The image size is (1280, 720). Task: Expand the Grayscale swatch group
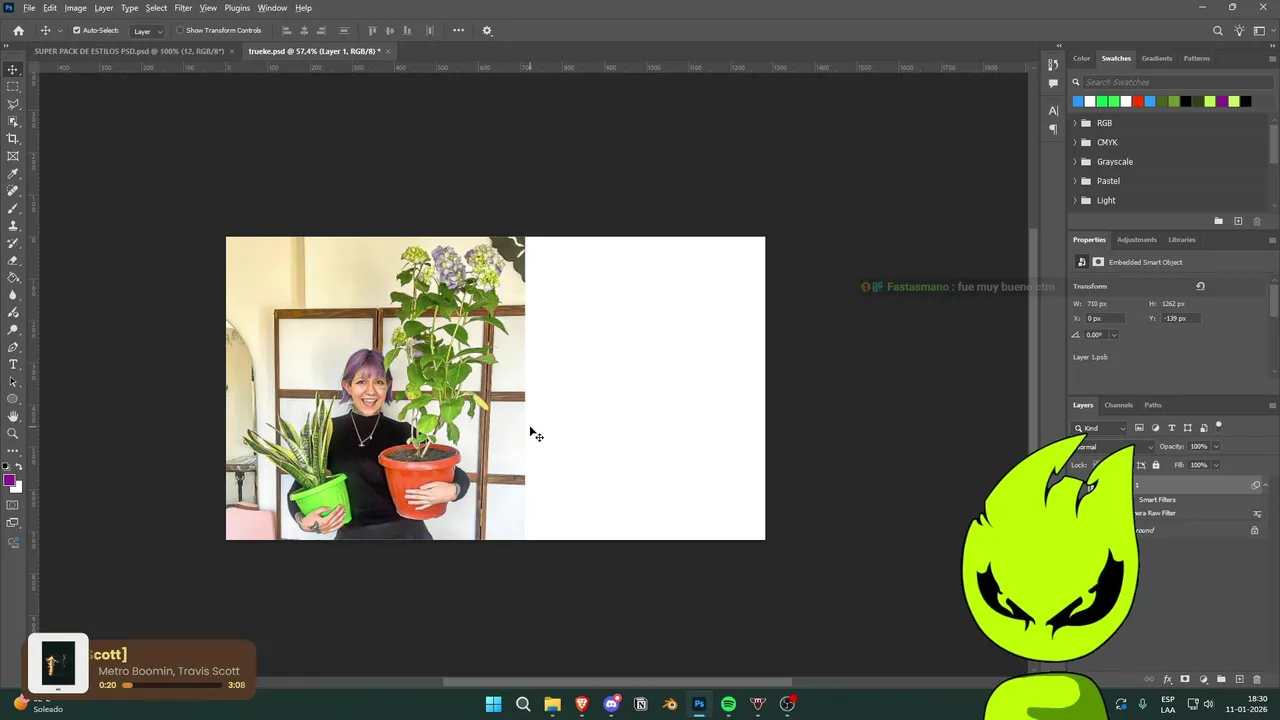(x=1075, y=162)
